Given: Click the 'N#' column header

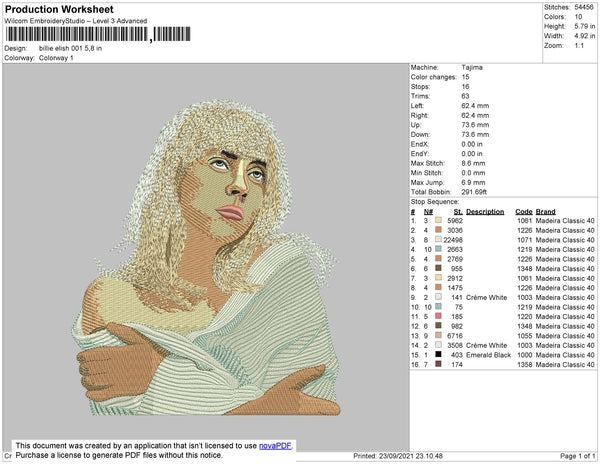Looking at the screenshot, I should coord(428,212).
